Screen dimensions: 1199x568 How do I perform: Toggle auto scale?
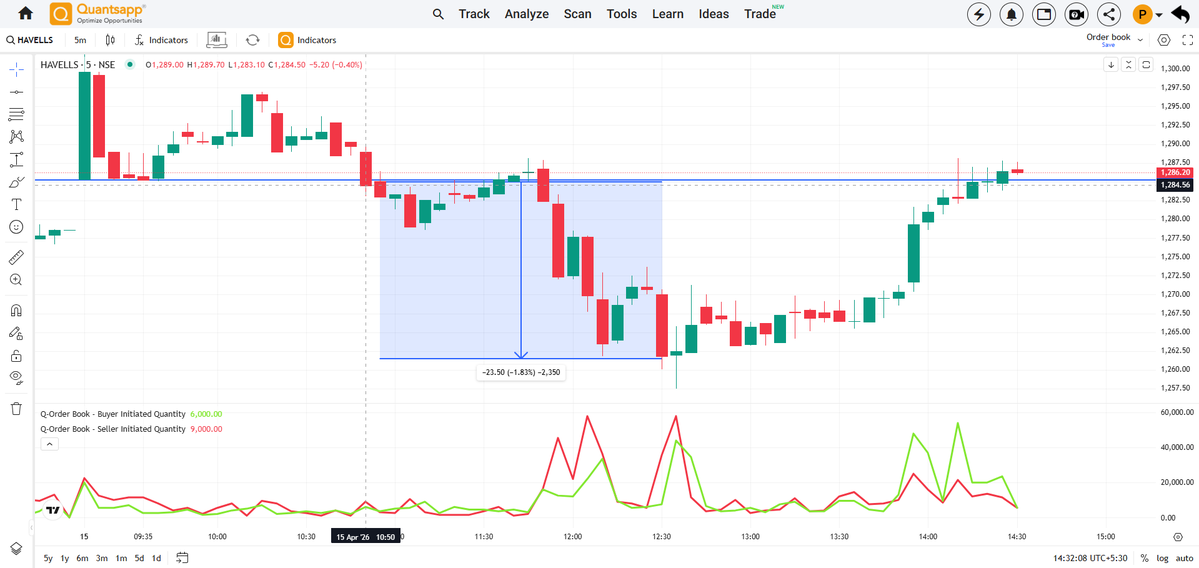pos(1183,558)
